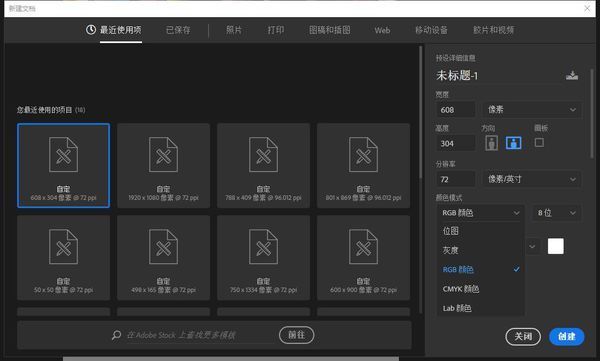Image resolution: width=600 pixels, height=361 pixels.
Task: Choose RGB 颜色 in color mode list
Action: (x=480, y=270)
